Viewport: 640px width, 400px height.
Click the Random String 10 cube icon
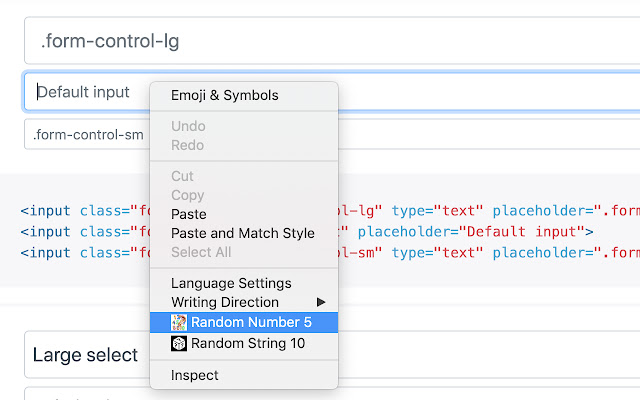(179, 343)
